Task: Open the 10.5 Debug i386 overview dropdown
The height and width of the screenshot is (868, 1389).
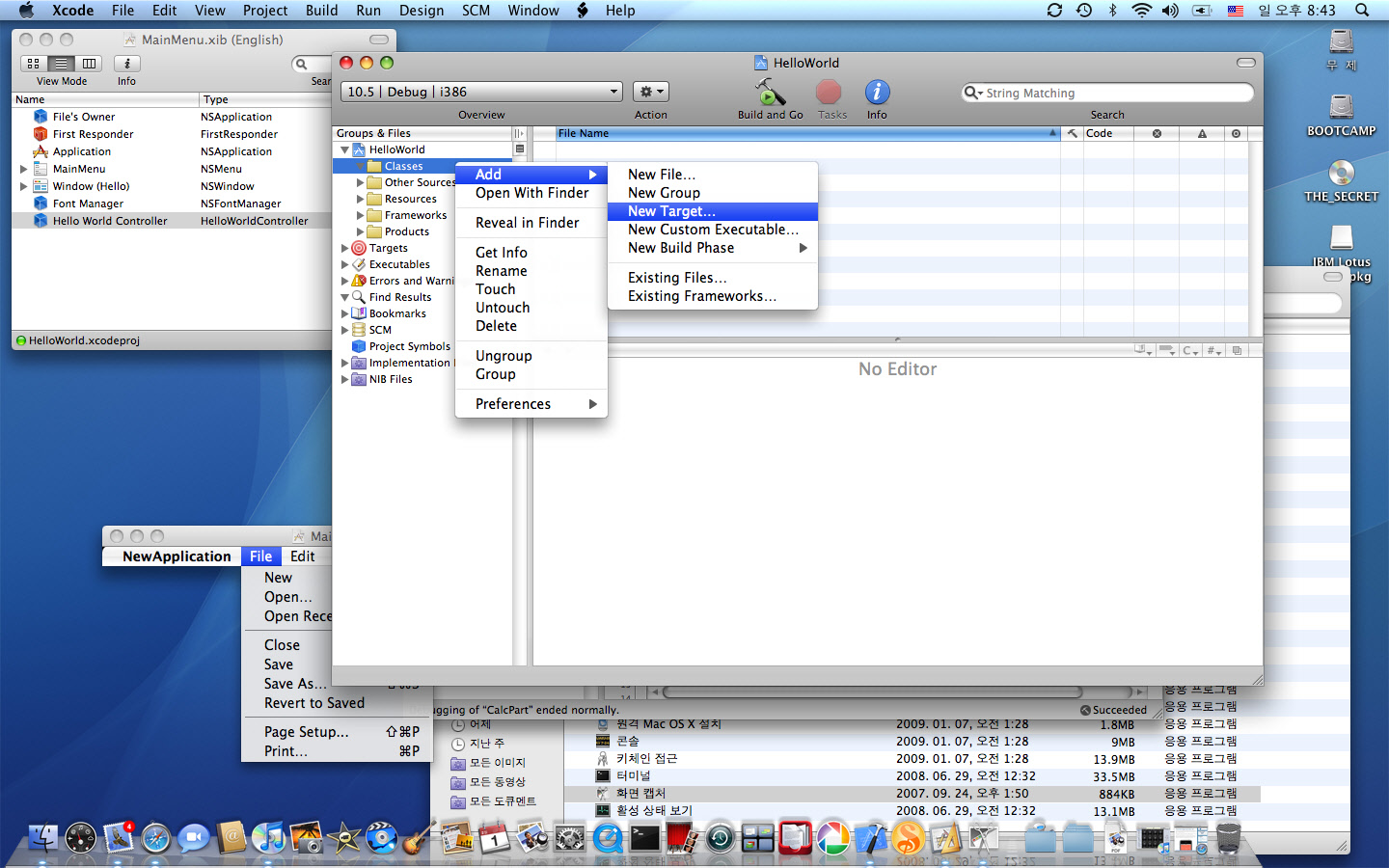Action: tap(481, 92)
